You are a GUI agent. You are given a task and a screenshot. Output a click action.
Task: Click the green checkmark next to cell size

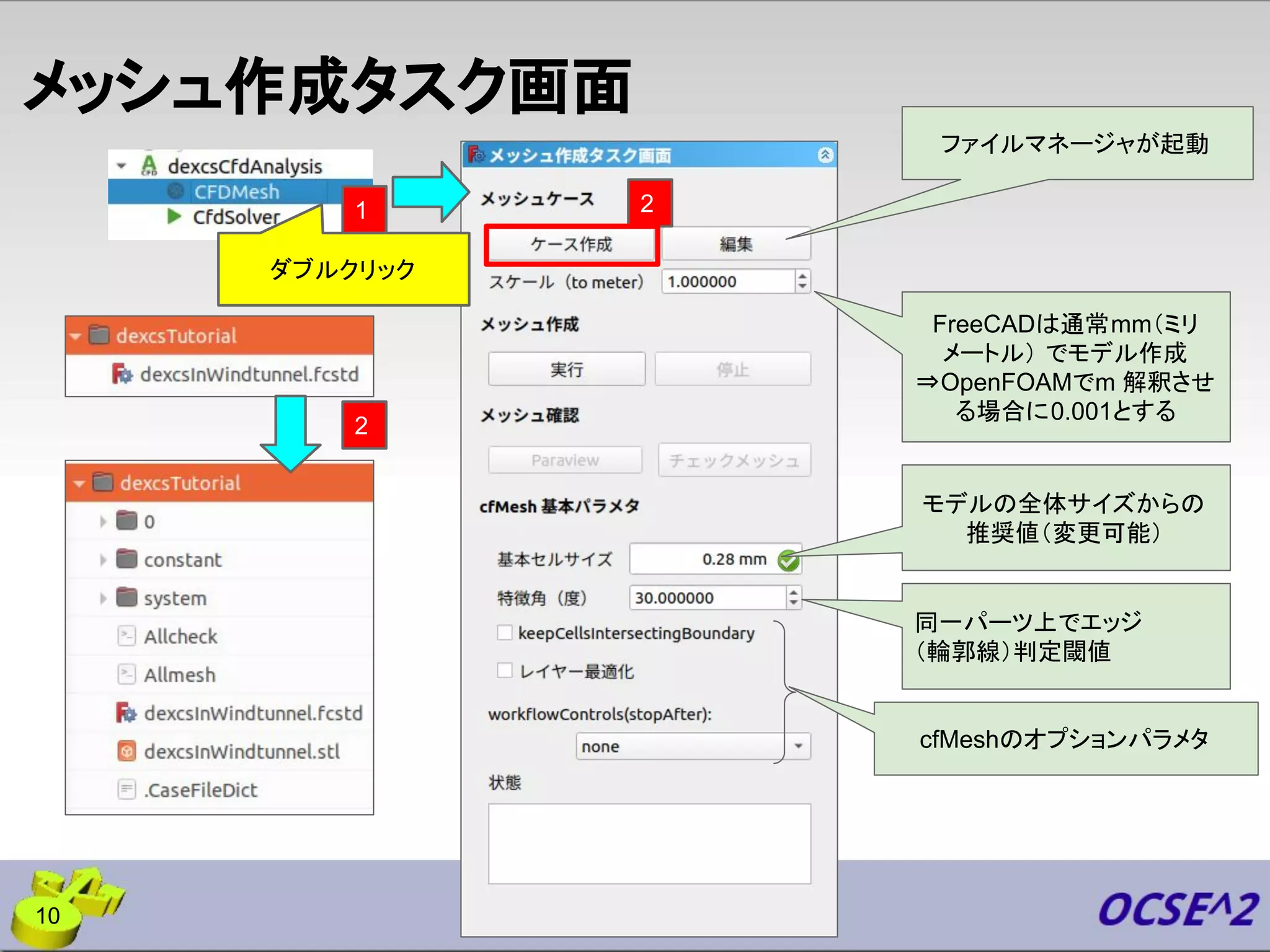pyautogui.click(x=788, y=560)
